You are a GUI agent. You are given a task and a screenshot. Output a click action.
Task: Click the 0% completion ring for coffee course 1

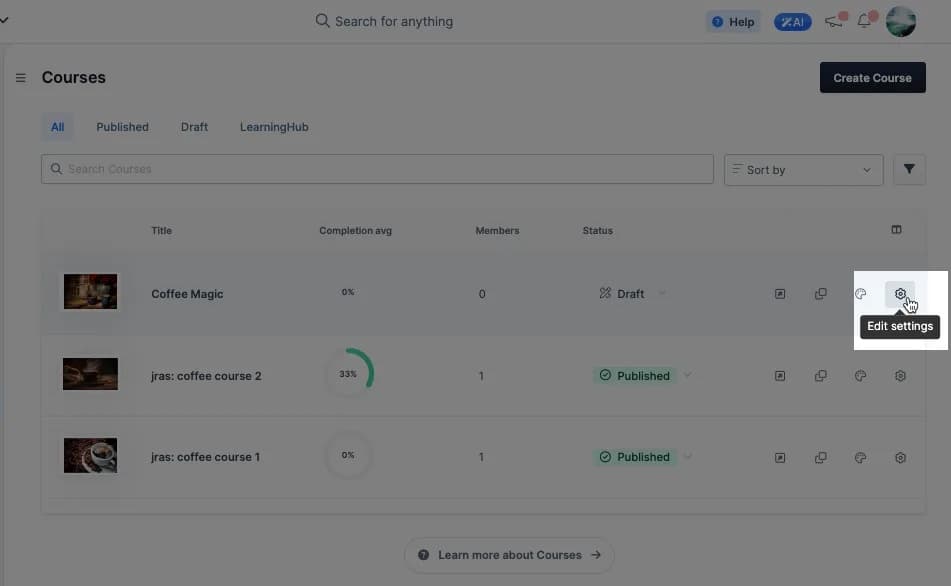[348, 455]
